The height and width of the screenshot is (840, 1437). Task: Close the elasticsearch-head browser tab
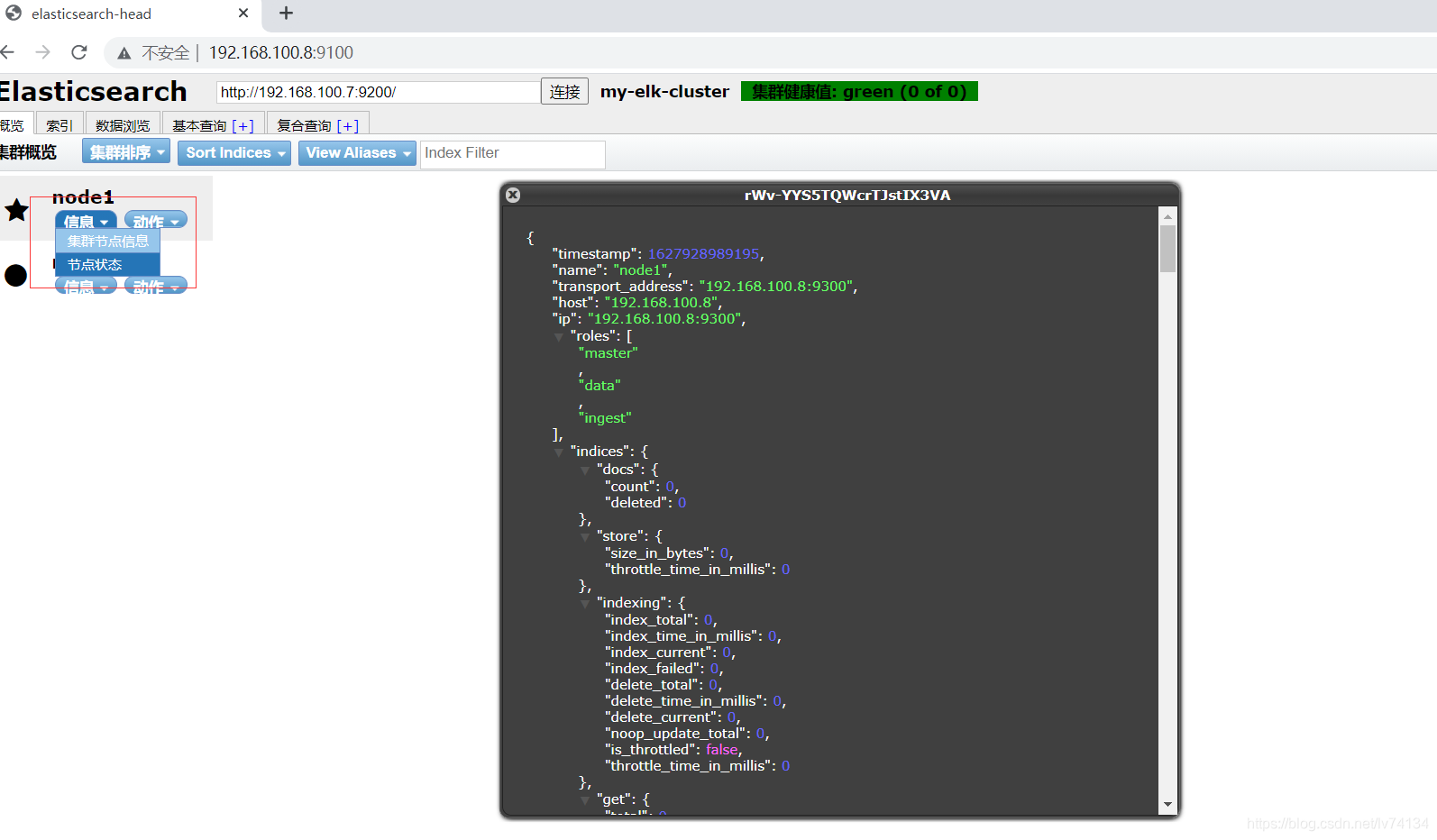pyautogui.click(x=243, y=14)
